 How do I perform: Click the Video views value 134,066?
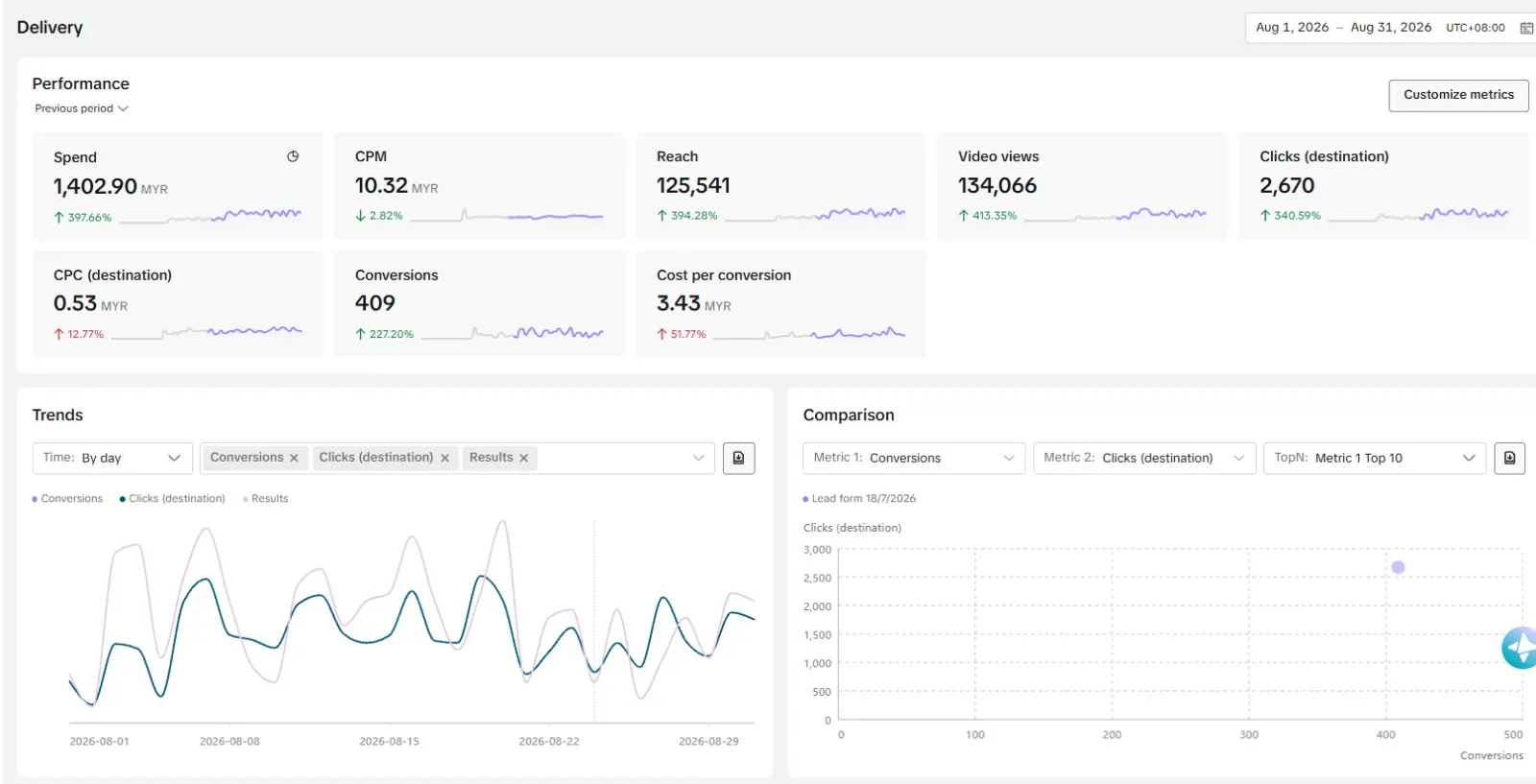click(997, 185)
